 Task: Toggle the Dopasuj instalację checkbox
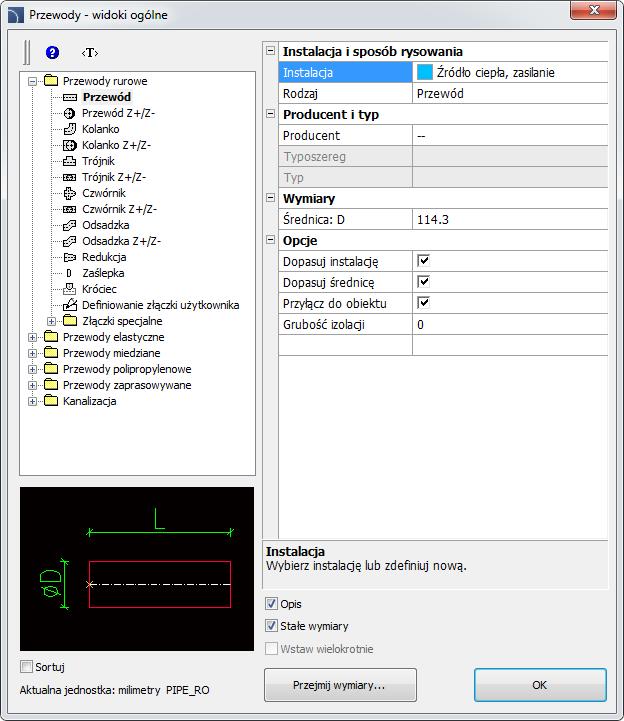(x=424, y=261)
